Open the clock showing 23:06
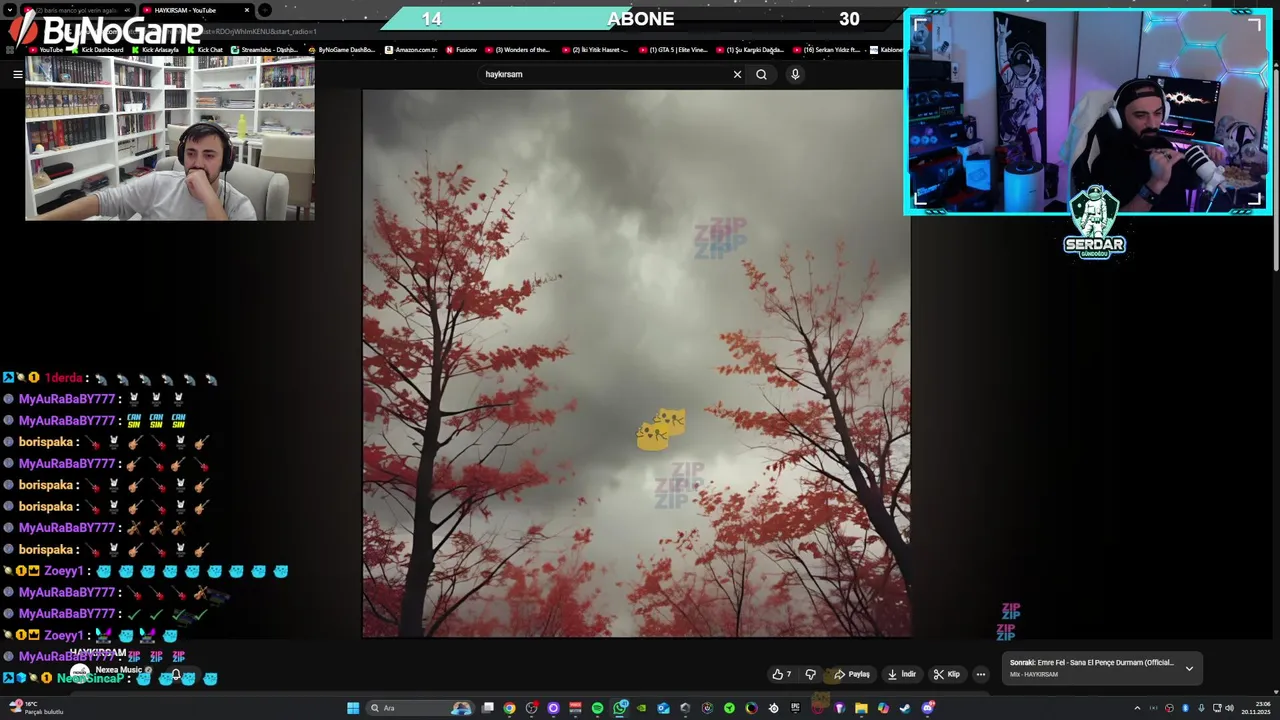The width and height of the screenshot is (1280, 720). [x=1255, y=708]
